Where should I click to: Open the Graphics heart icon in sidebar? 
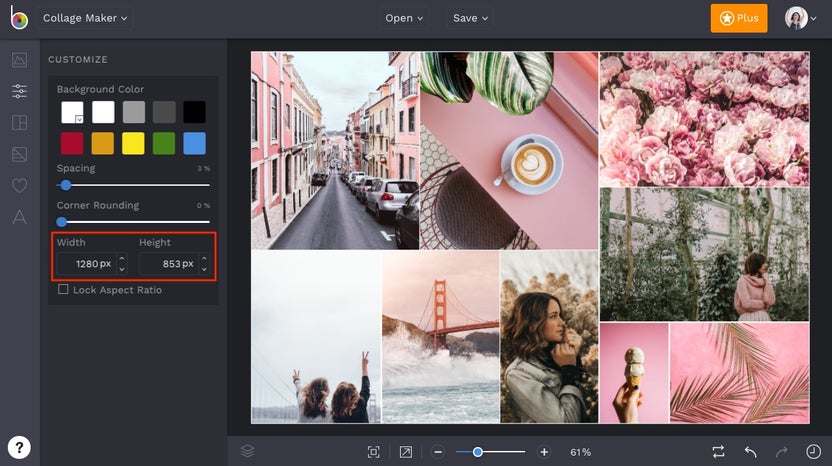[x=19, y=185]
